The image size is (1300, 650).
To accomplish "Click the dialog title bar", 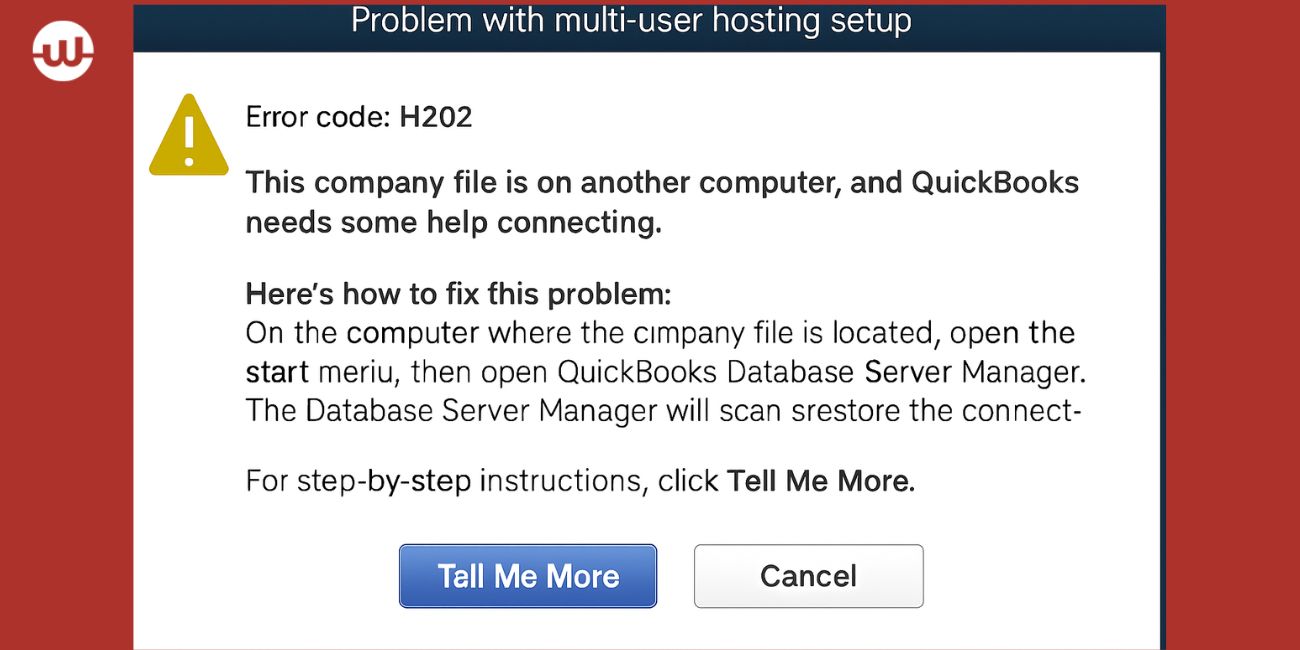I will pos(648,25).
